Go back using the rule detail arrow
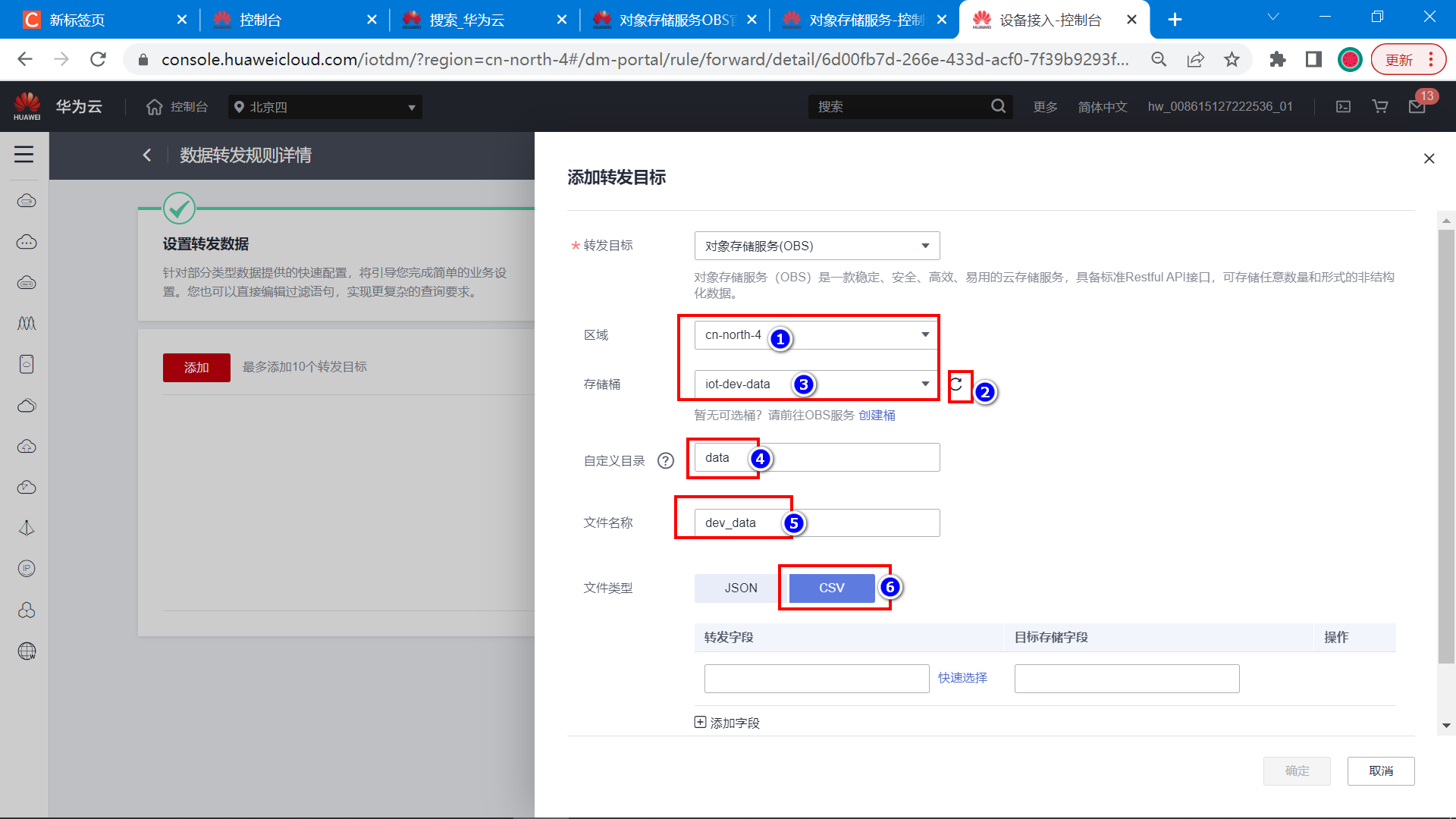The image size is (1456, 819). (147, 155)
